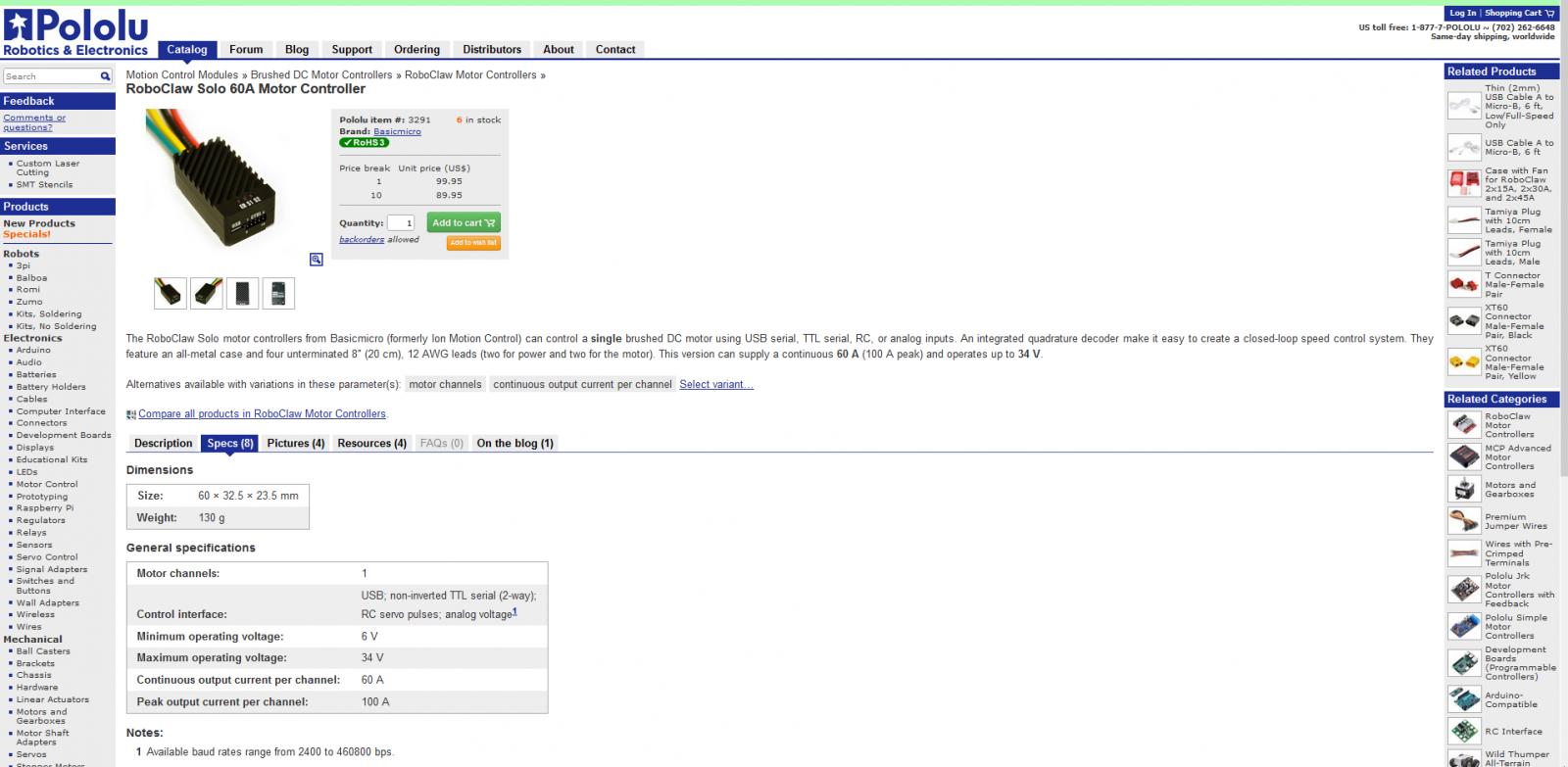
Task: Open the Specials! sidebar link
Action: click(26, 234)
